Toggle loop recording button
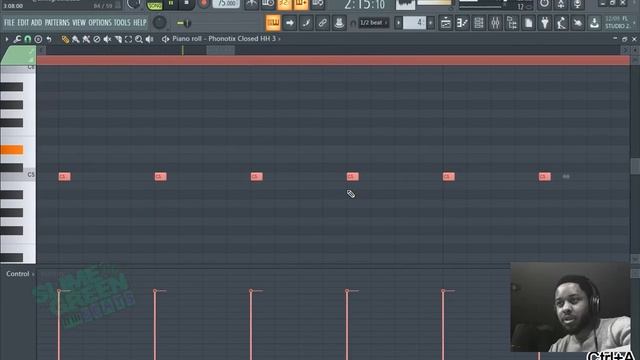Viewport: 640px width, 360px height. pos(318,4)
